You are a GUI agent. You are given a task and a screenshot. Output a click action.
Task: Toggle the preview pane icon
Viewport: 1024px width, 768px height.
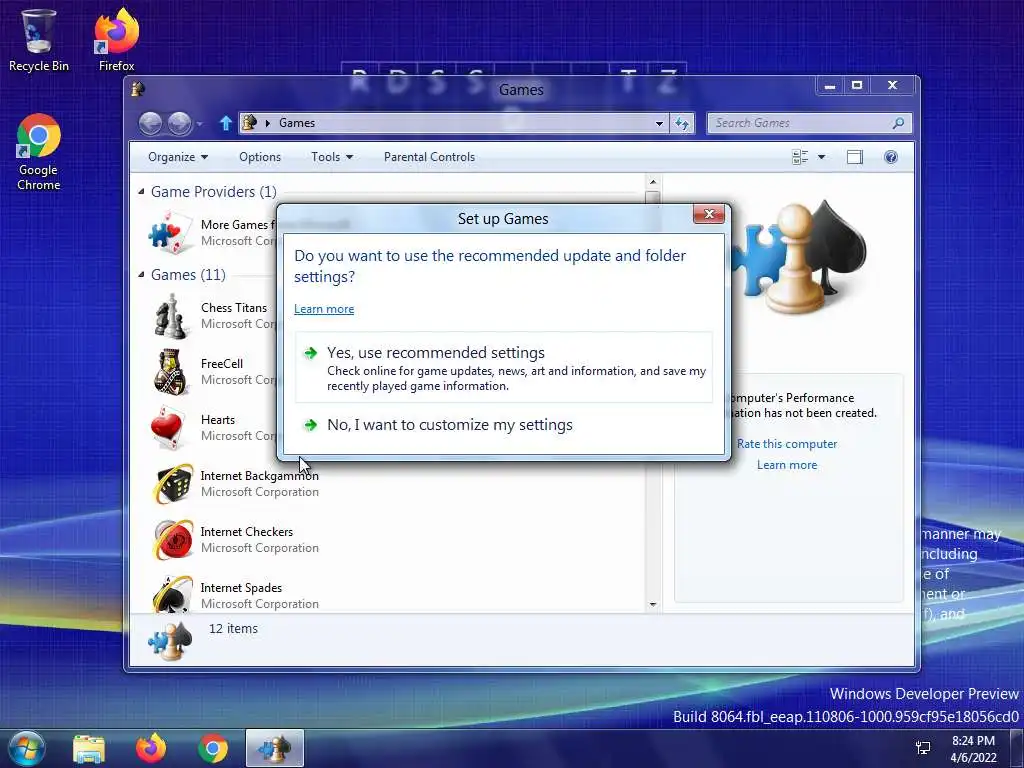click(x=855, y=157)
